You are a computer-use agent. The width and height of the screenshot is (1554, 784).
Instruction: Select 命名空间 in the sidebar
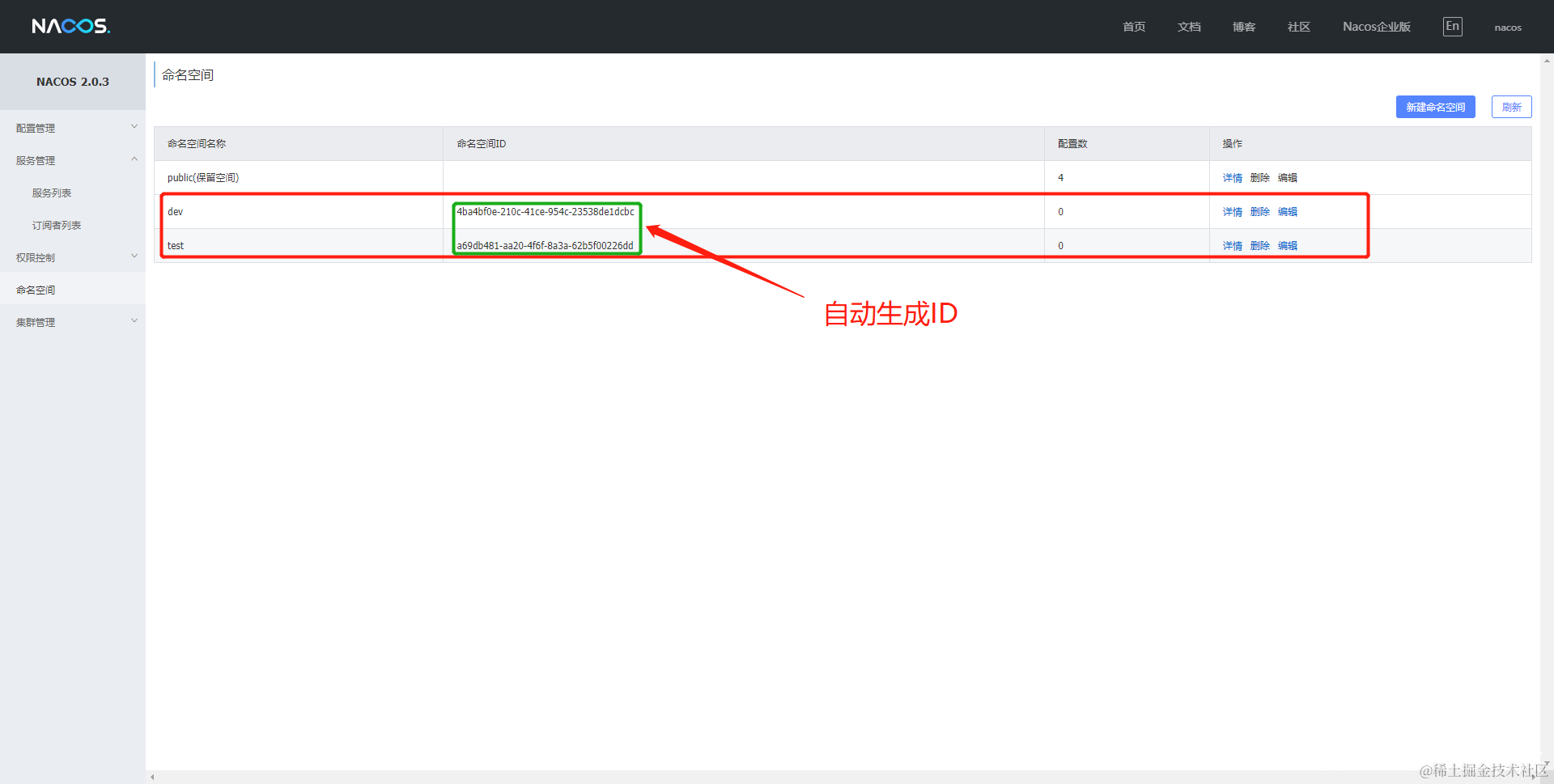click(x=36, y=290)
